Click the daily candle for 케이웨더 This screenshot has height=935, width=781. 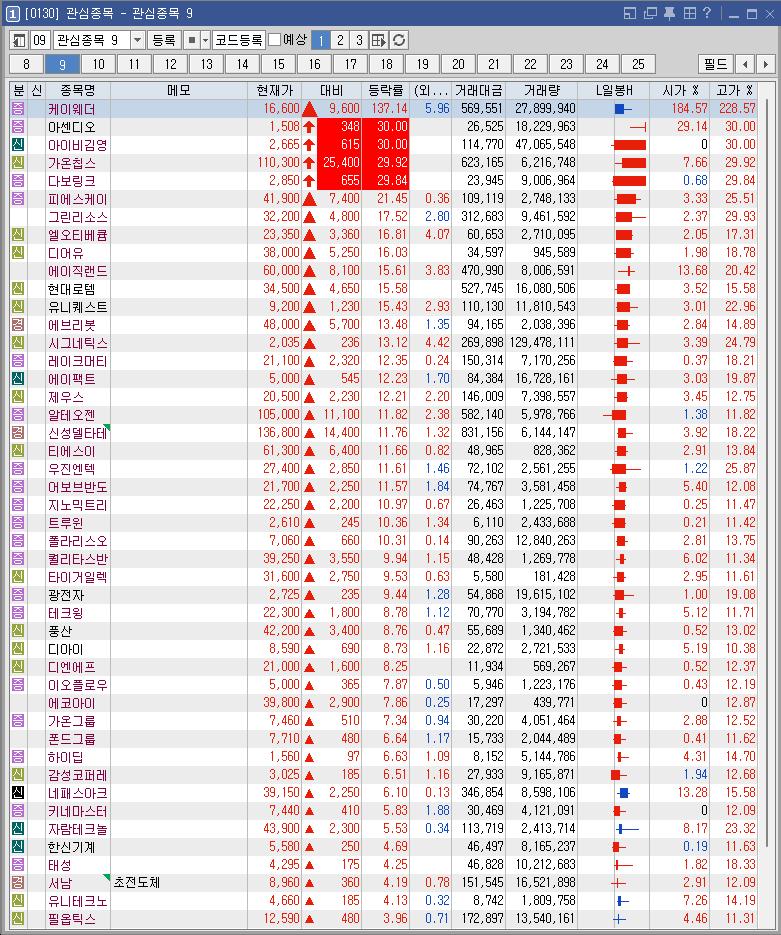pyautogui.click(x=622, y=109)
